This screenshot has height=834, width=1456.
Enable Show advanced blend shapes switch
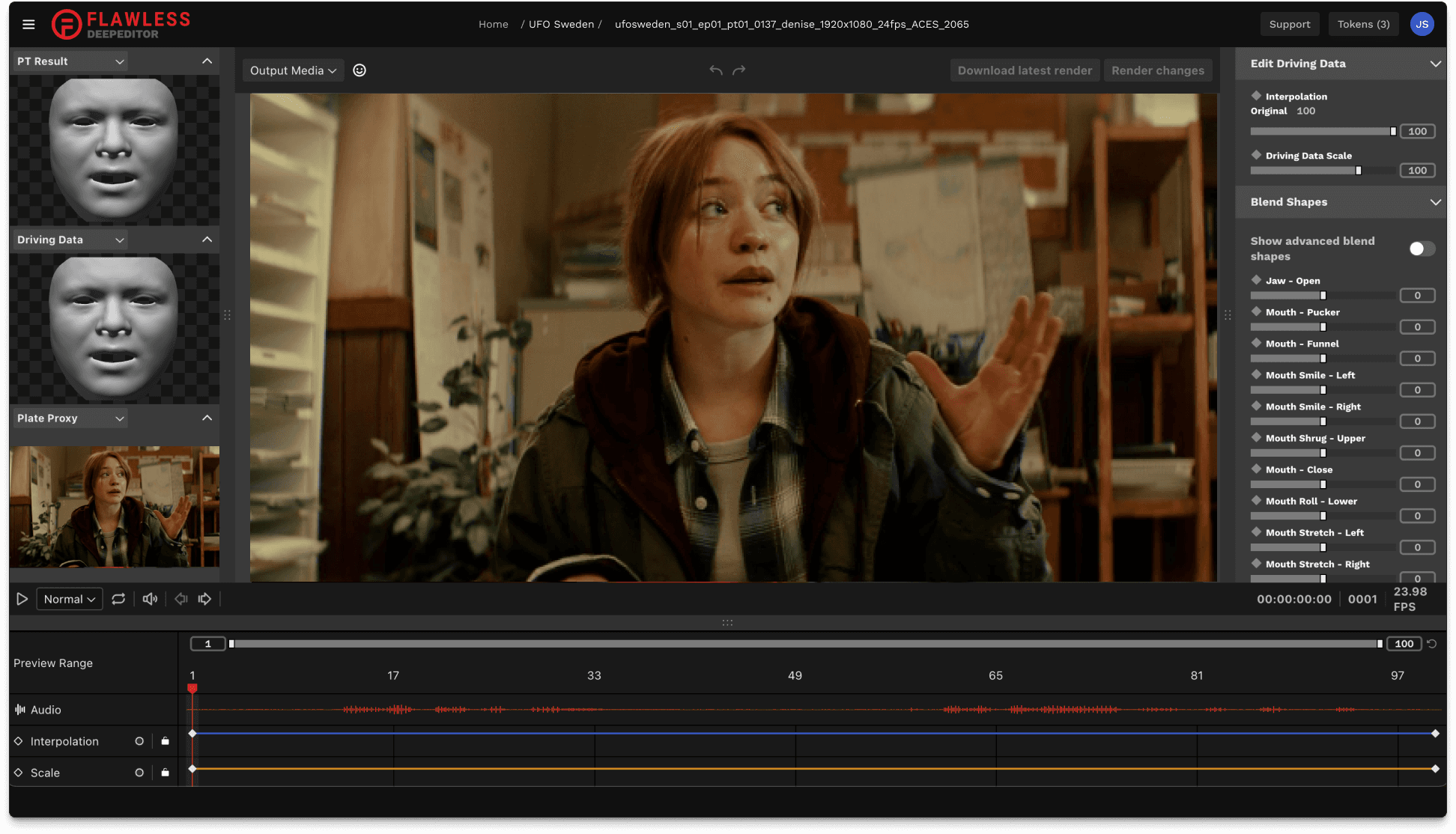coord(1421,249)
